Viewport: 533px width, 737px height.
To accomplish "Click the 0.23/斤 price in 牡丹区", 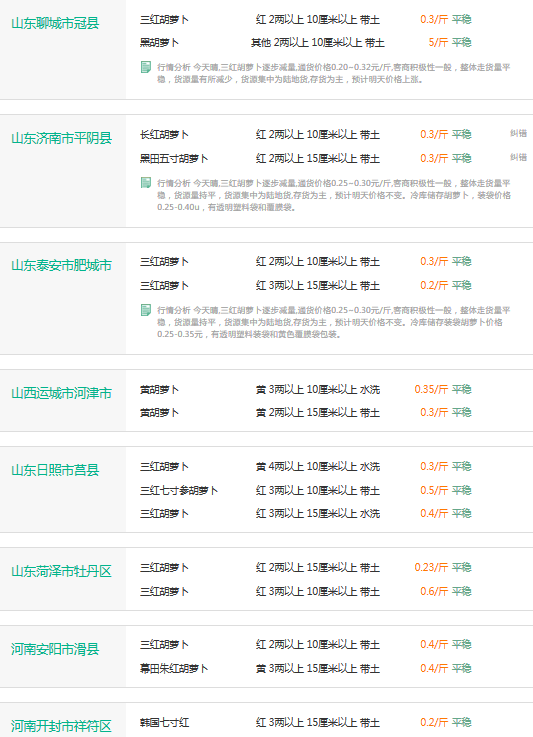I will tap(431, 567).
